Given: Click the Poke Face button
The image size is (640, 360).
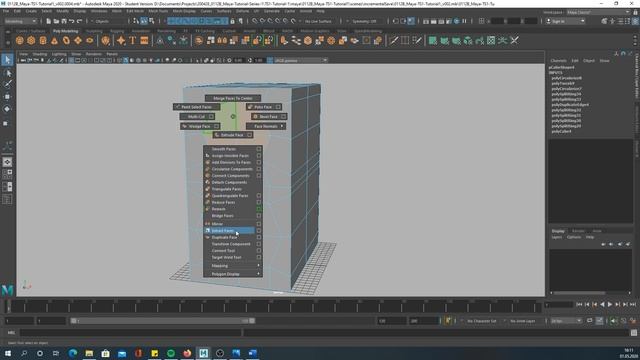Looking at the screenshot, I should [x=264, y=107].
